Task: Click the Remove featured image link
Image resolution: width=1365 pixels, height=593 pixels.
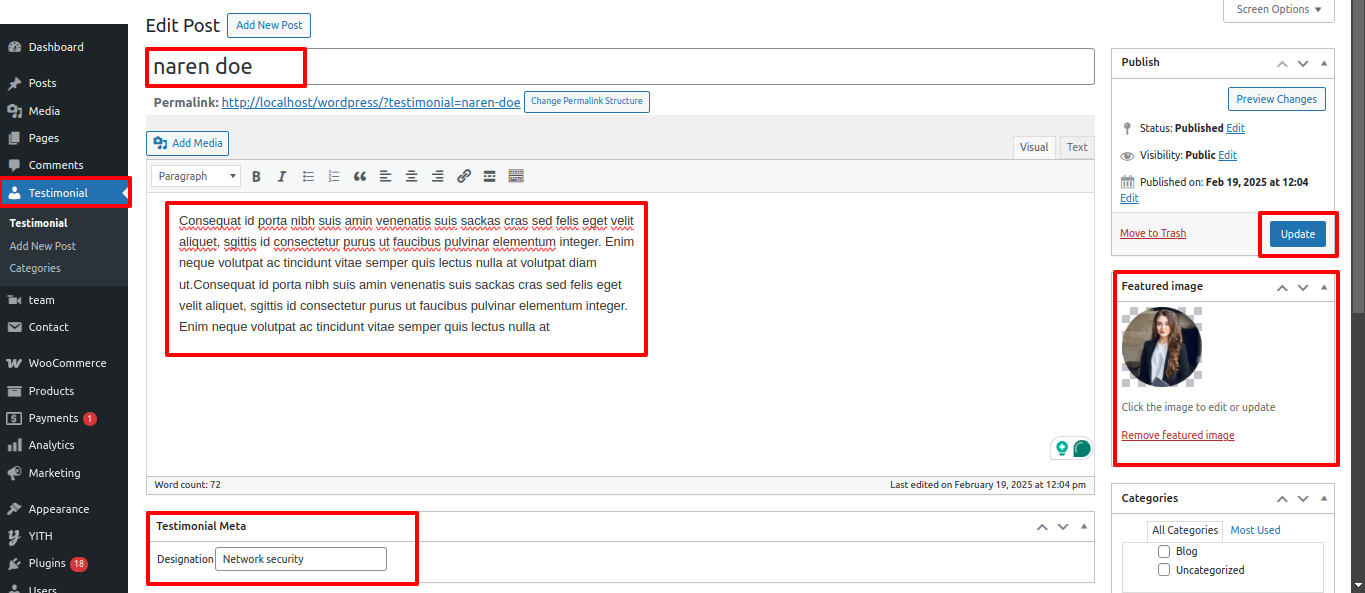Action: pos(1177,435)
